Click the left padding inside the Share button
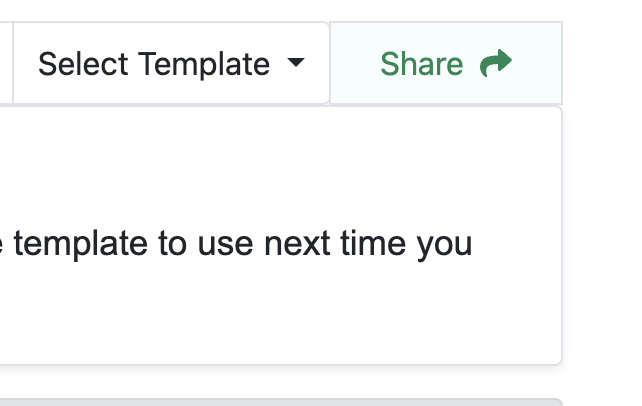The width and height of the screenshot is (642, 406). pos(352,64)
